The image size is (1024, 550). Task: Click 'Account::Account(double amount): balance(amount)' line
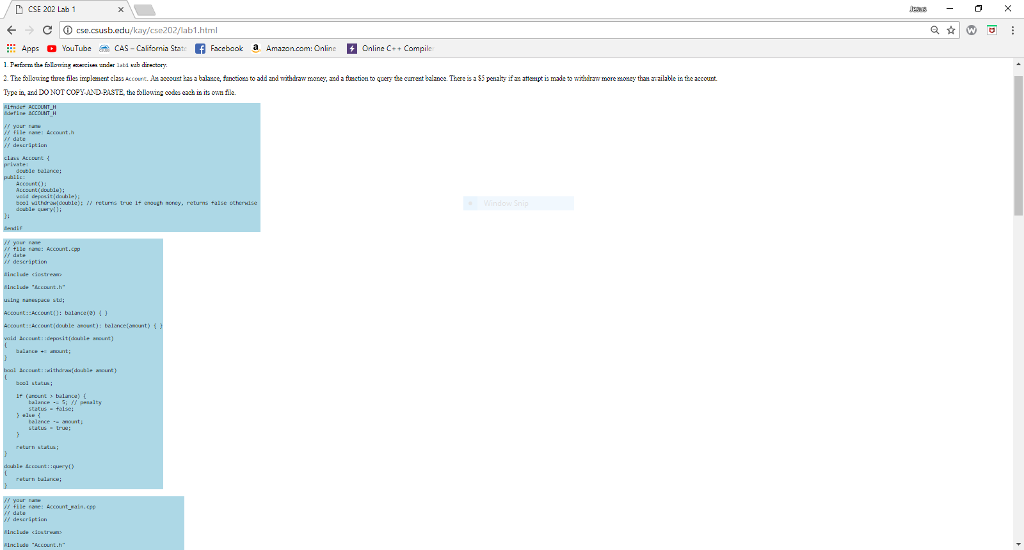point(83,326)
